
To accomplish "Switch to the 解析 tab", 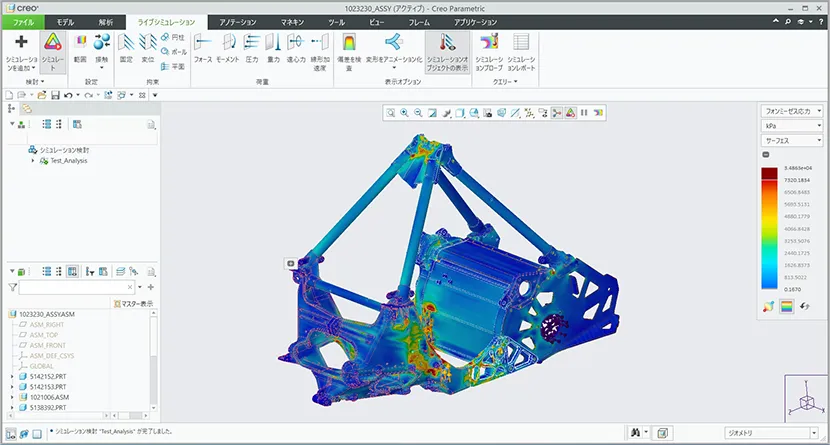I will [x=106, y=22].
